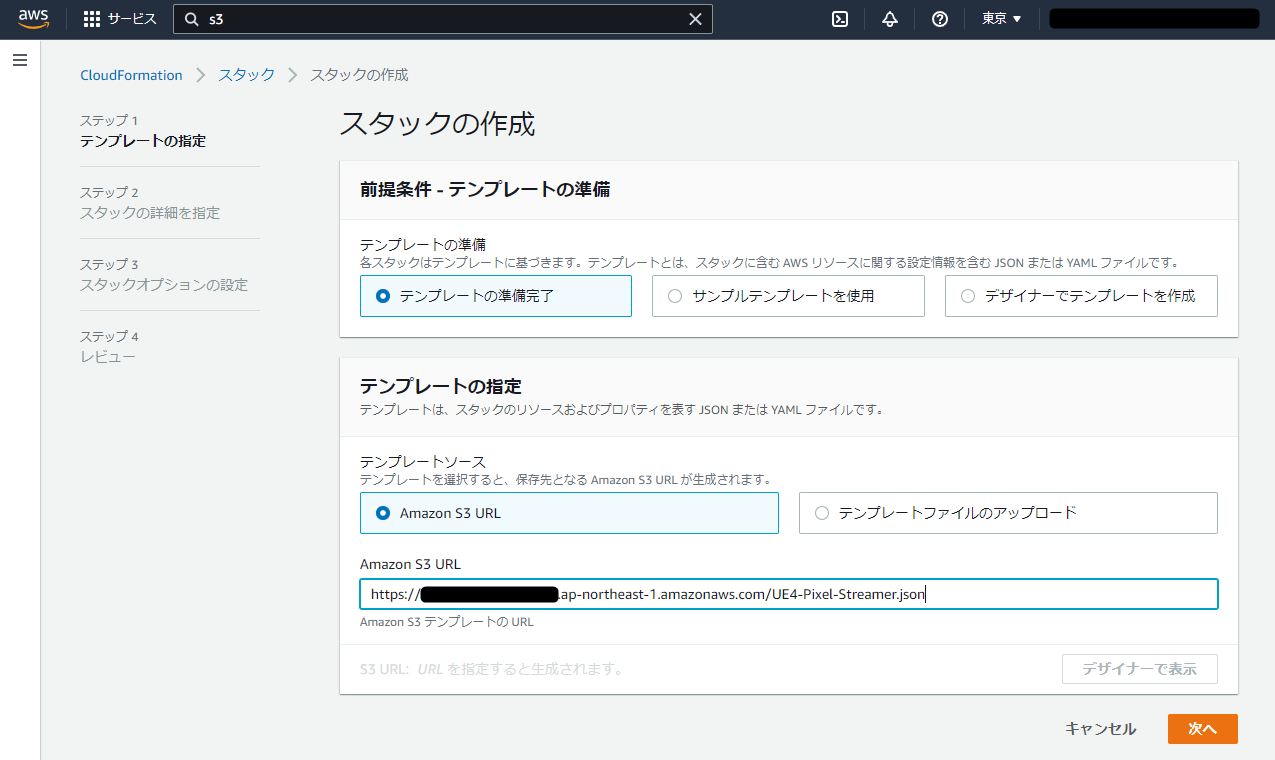
Task: Click the Amazon S3 URL input field
Action: [x=789, y=594]
